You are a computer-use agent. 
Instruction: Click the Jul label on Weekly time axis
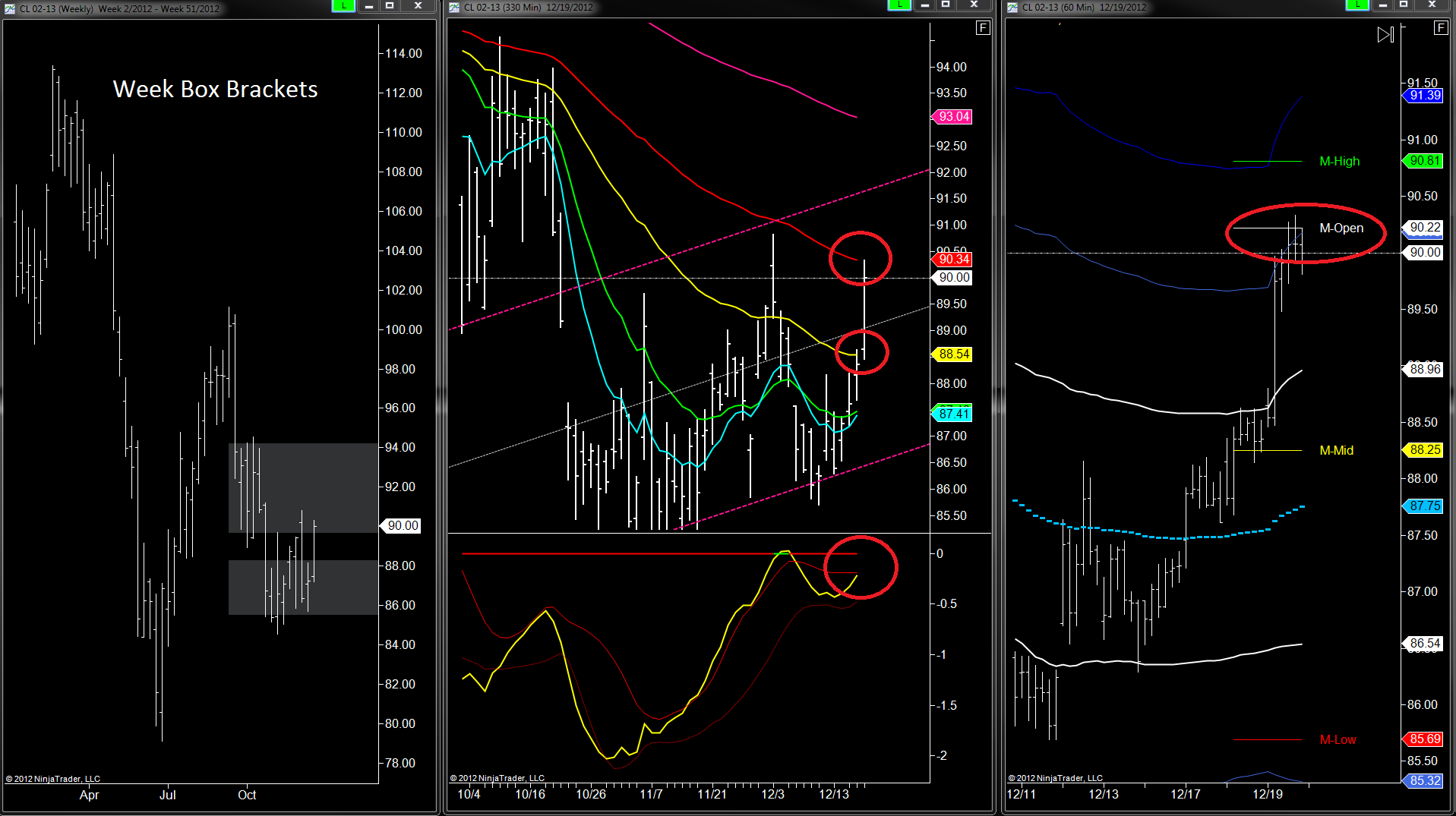click(168, 796)
